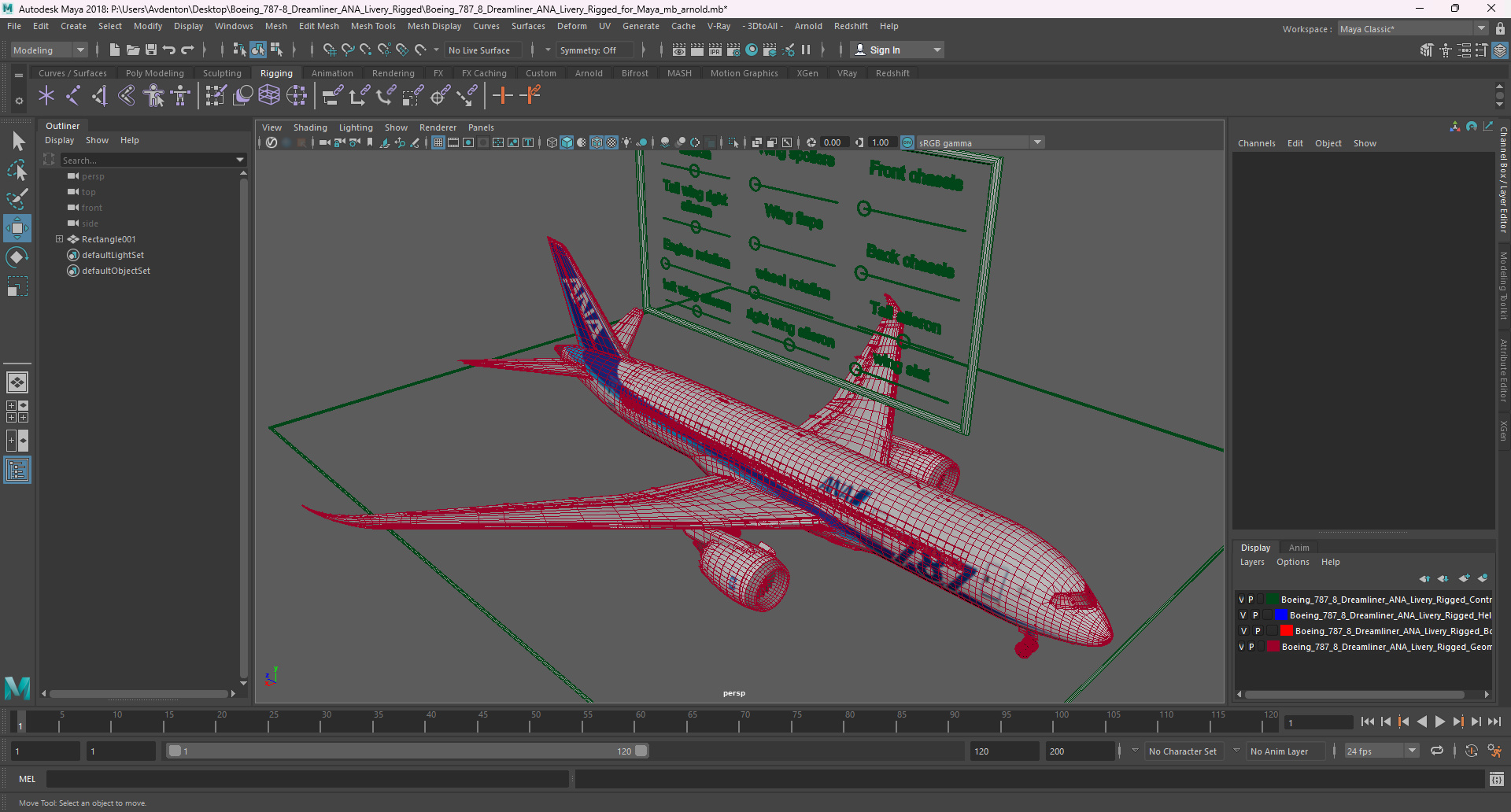Toggle visibility V of Rigged_Hel layer
This screenshot has width=1511, height=812.
coord(1243,615)
